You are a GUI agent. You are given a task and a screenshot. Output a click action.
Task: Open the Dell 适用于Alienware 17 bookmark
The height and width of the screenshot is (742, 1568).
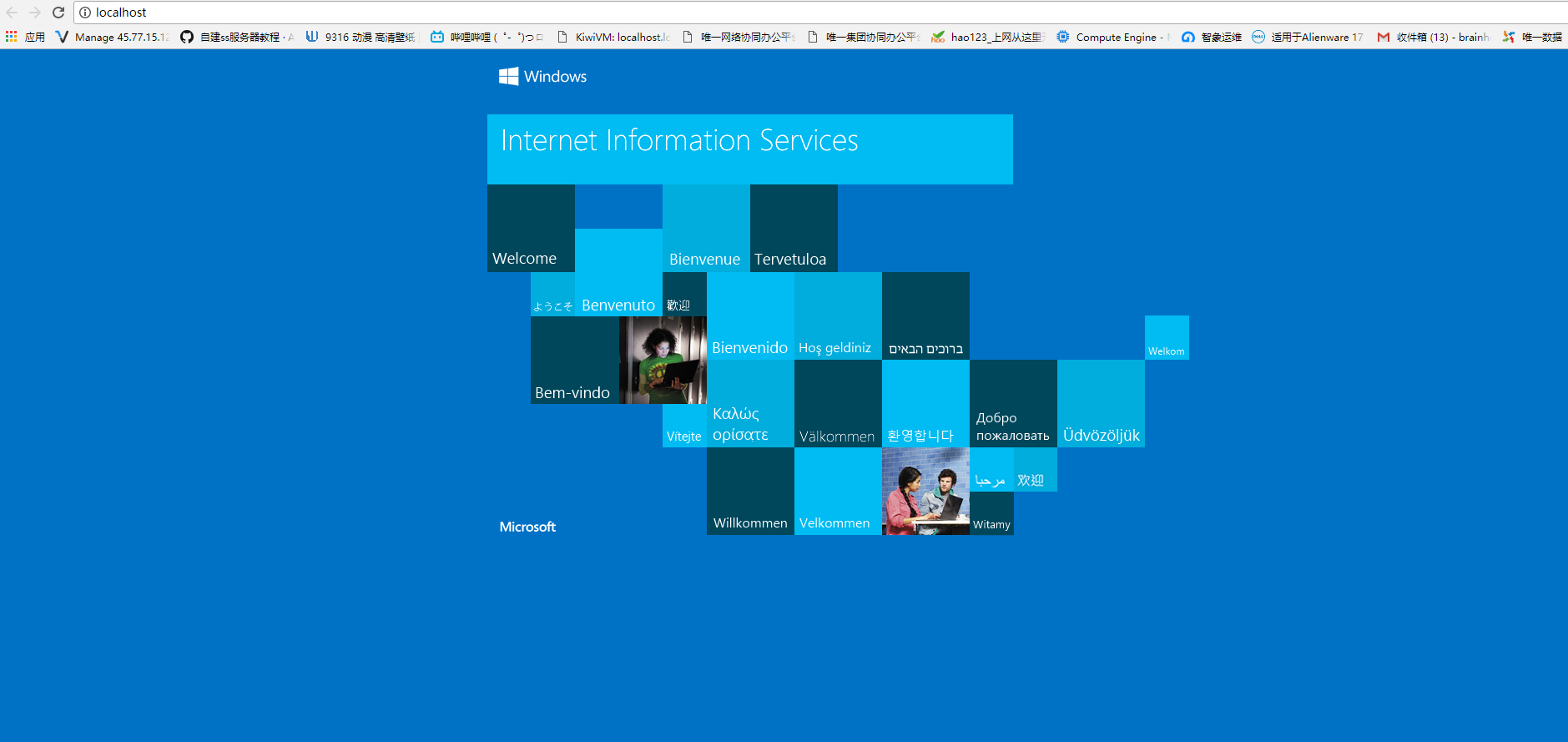1308,37
